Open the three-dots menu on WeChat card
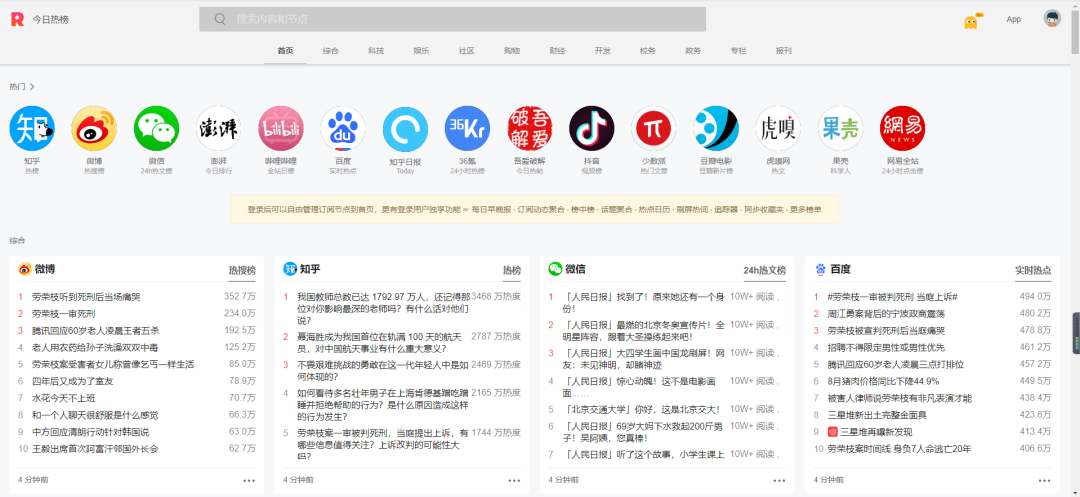The width and height of the screenshot is (1080, 497). point(780,480)
